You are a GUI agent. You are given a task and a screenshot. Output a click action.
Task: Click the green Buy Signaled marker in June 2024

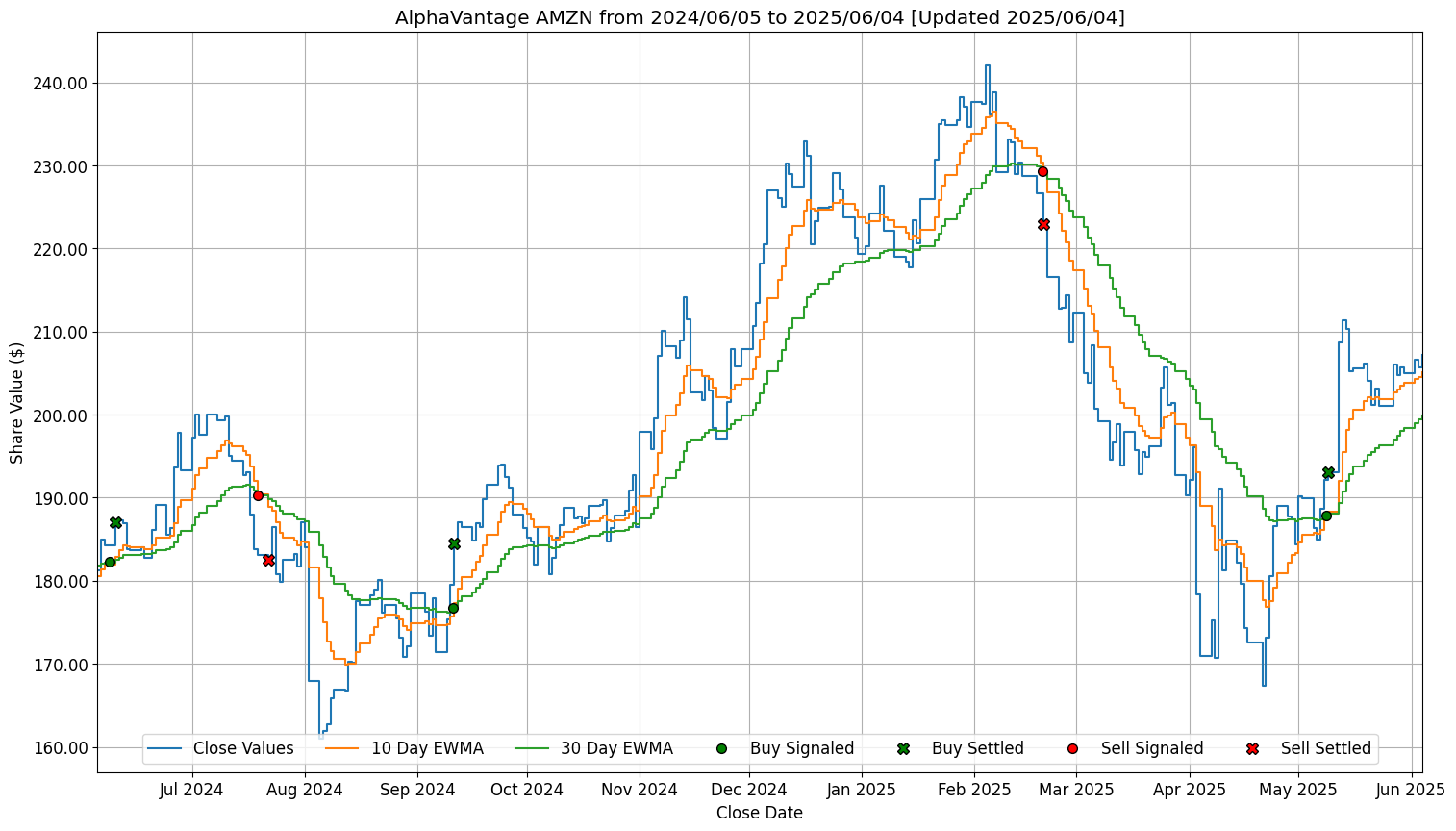110,562
